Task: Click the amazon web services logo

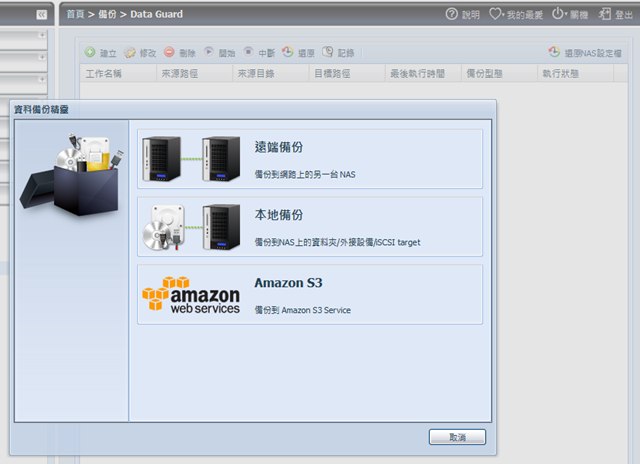Action: tap(191, 295)
